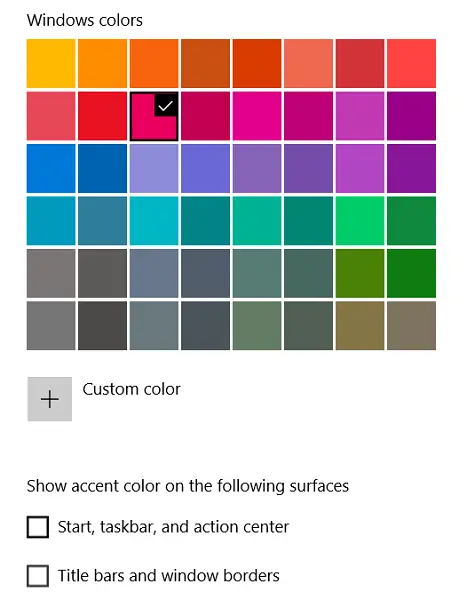Choose the olive green swatch in fifth row

click(x=360, y=273)
